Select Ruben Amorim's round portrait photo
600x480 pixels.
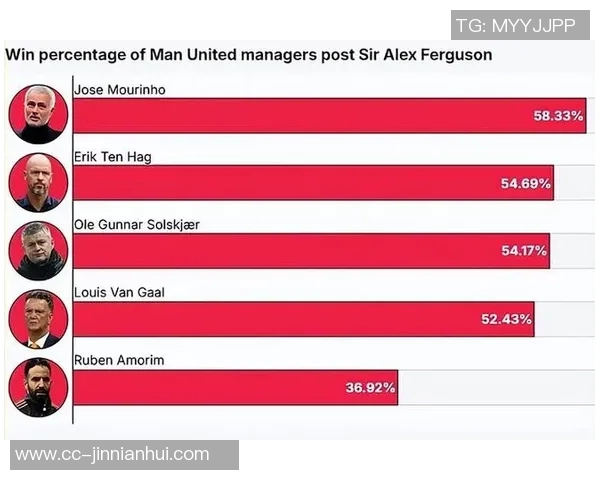pyautogui.click(x=38, y=387)
